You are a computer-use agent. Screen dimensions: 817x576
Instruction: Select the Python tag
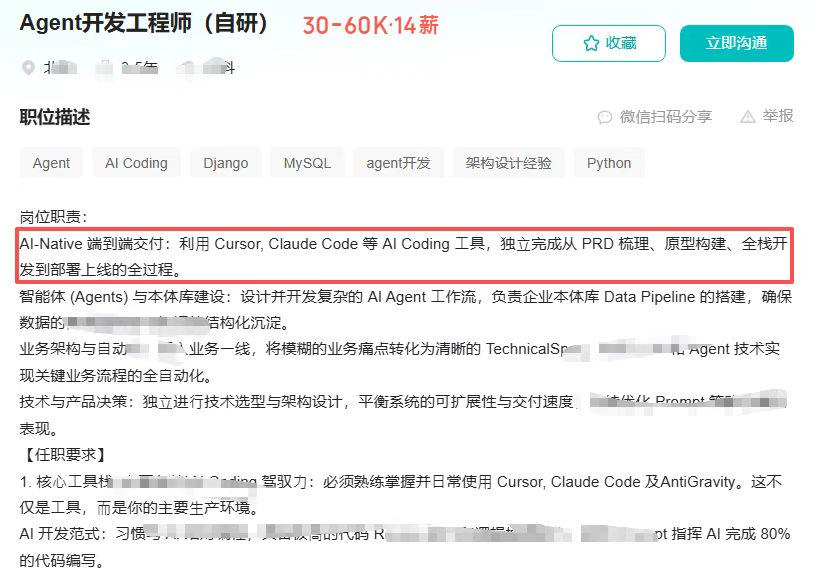609,163
